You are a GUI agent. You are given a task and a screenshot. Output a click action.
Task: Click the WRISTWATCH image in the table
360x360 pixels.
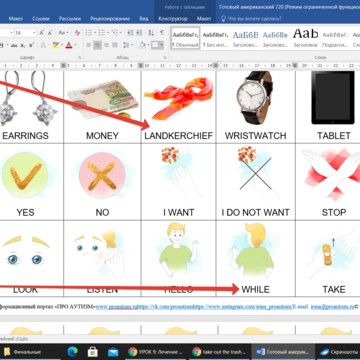pyautogui.click(x=255, y=98)
